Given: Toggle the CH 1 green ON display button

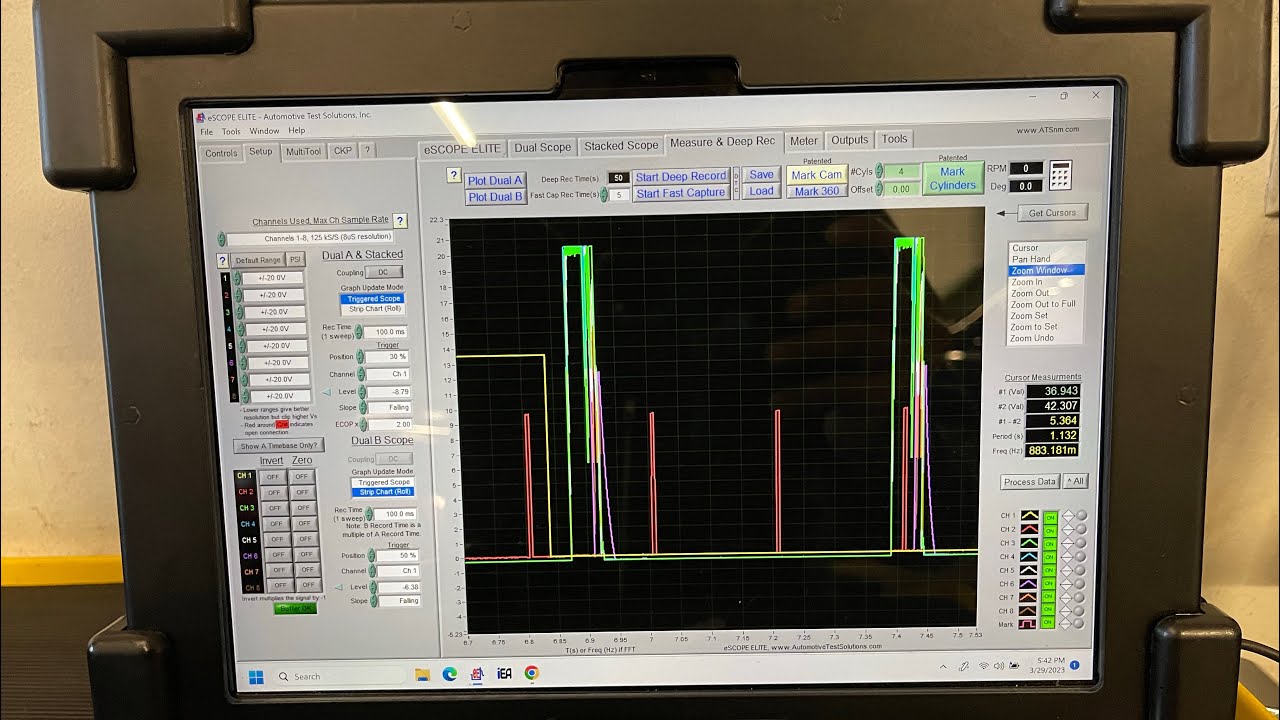Looking at the screenshot, I should [1050, 516].
